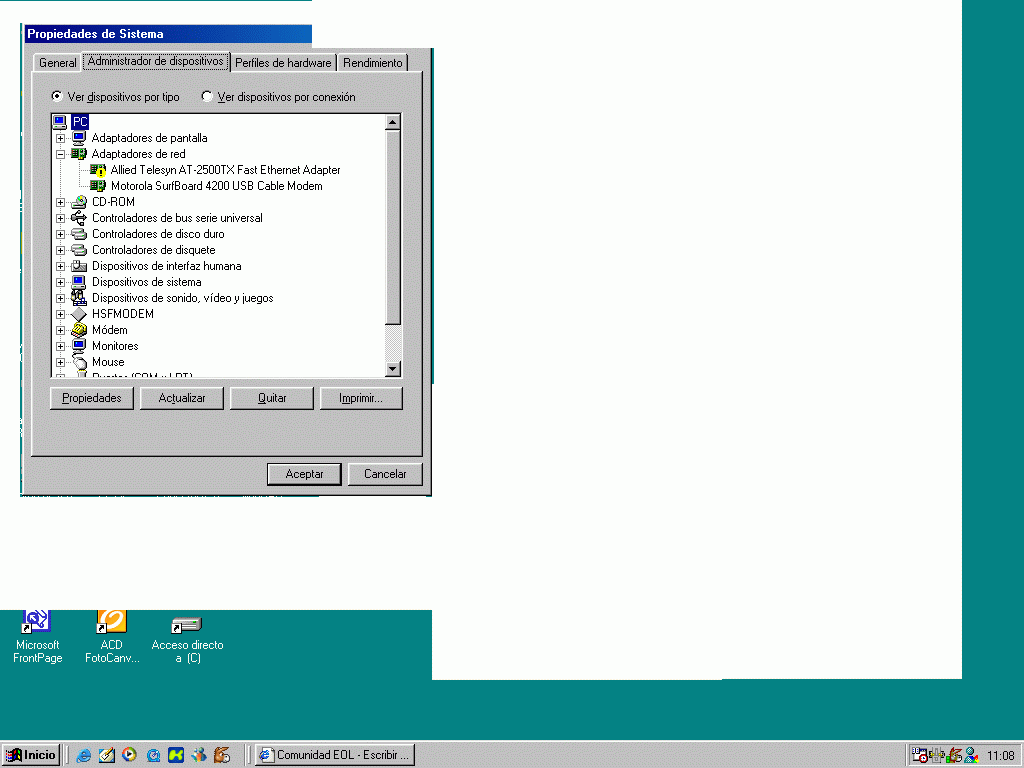Click the Dispositivos de sistema computer icon

pos(79,282)
